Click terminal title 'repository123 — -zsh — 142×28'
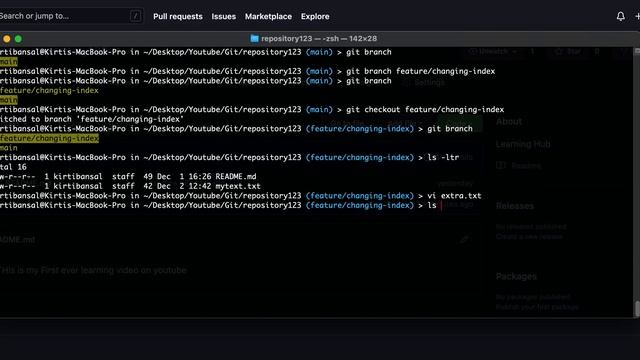640x360 pixels. [319, 38]
